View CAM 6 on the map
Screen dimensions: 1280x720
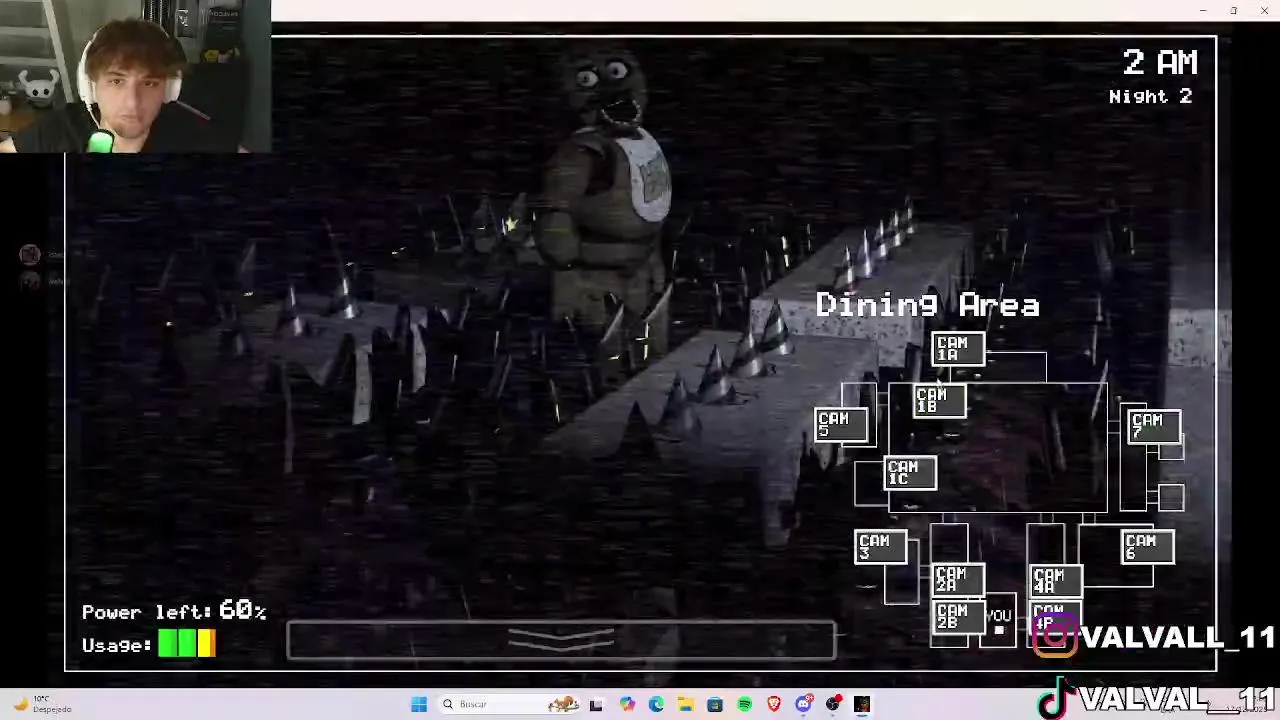click(1147, 546)
